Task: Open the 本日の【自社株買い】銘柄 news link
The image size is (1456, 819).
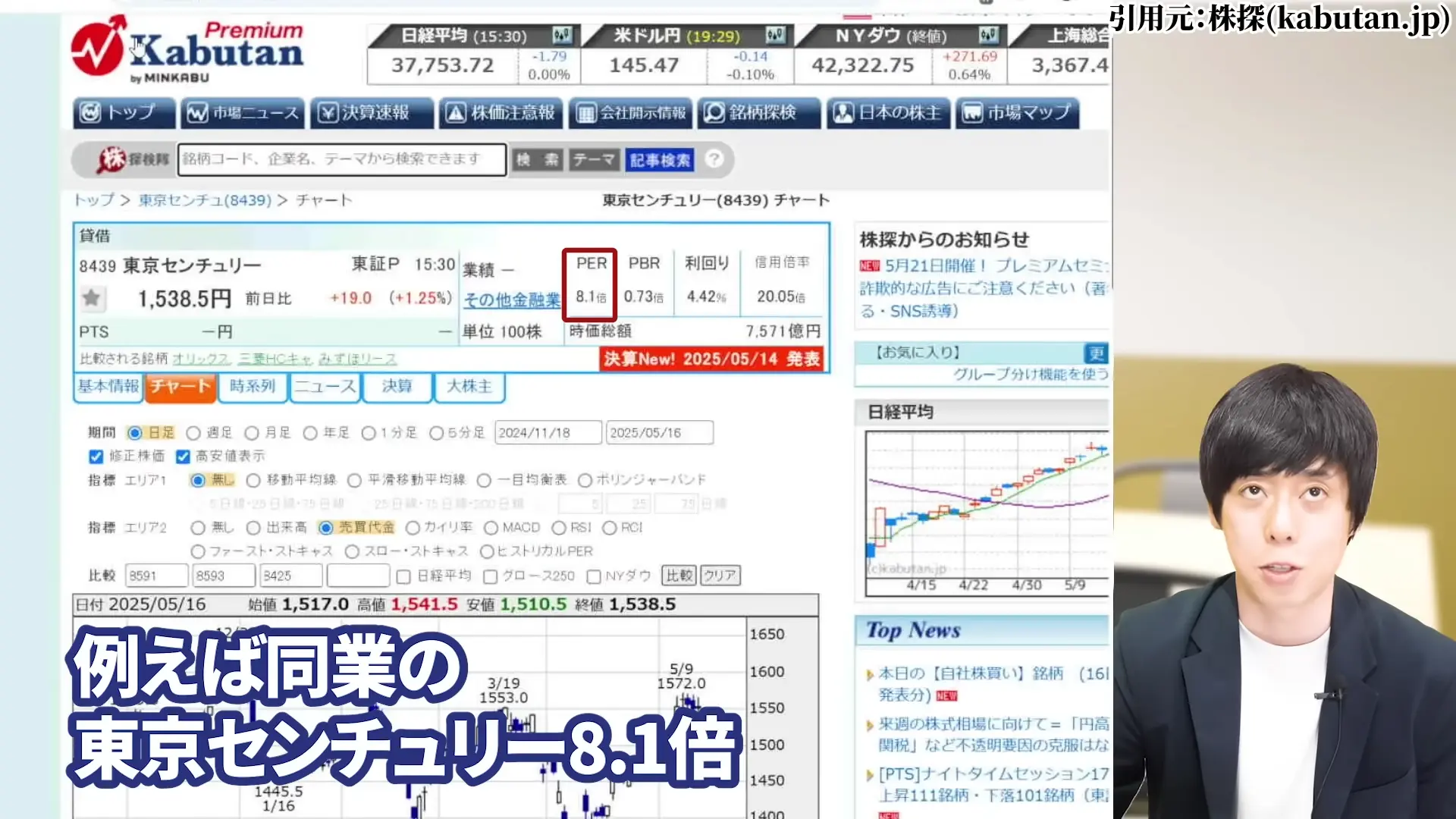Action: pyautogui.click(x=993, y=683)
